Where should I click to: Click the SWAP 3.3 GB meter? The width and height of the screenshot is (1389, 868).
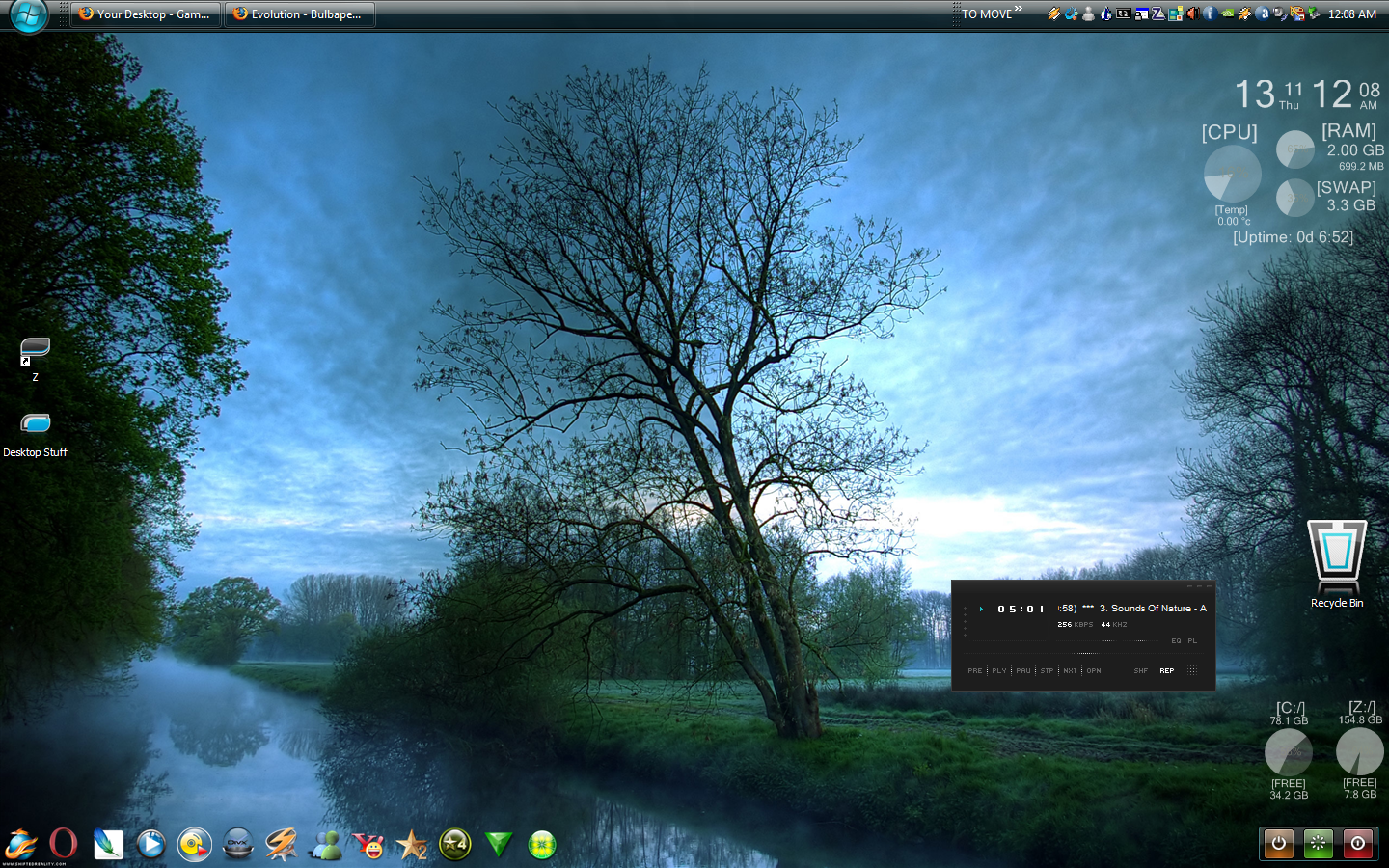[x=1295, y=197]
